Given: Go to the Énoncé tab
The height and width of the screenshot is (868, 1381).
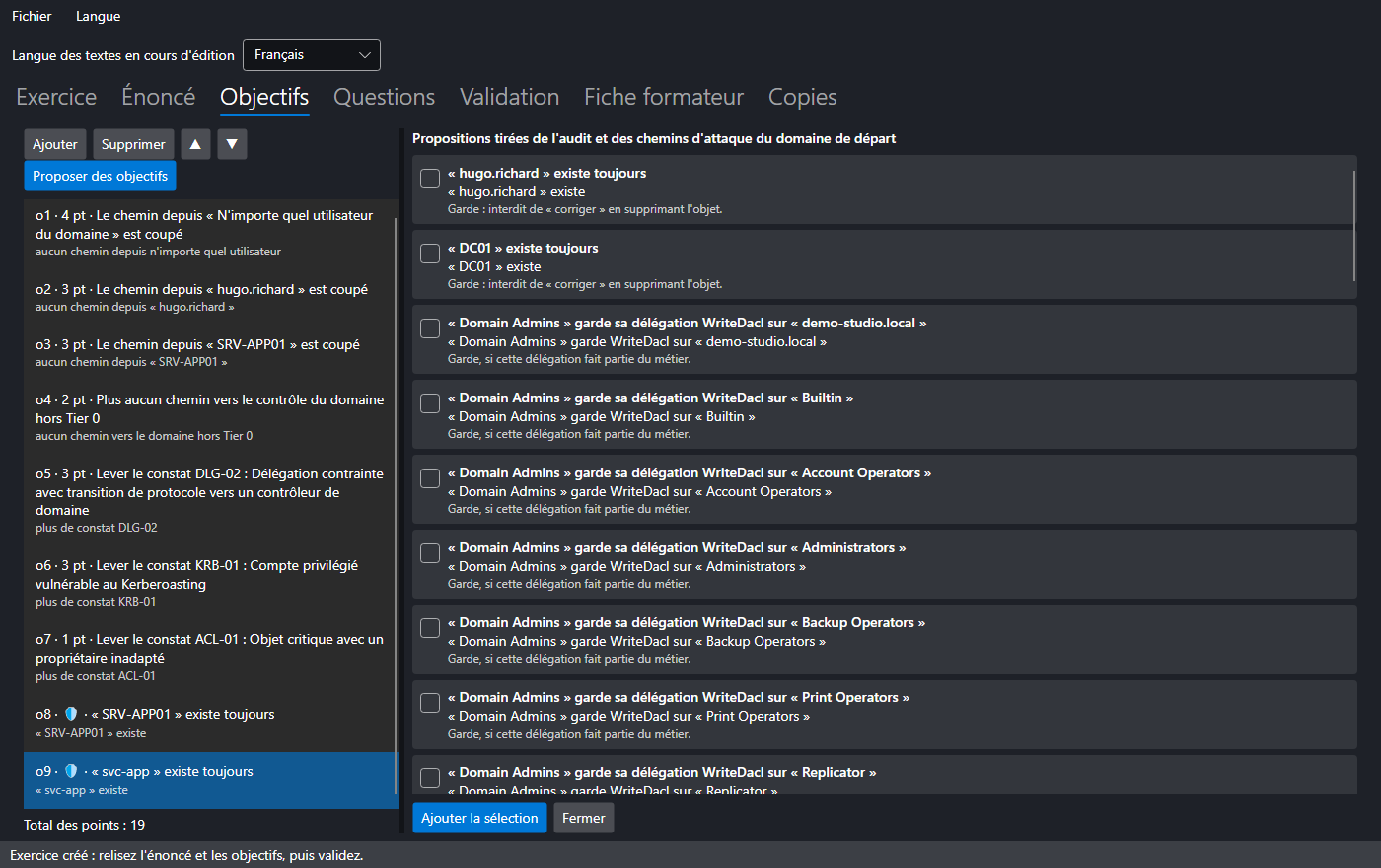Looking at the screenshot, I should 159,97.
